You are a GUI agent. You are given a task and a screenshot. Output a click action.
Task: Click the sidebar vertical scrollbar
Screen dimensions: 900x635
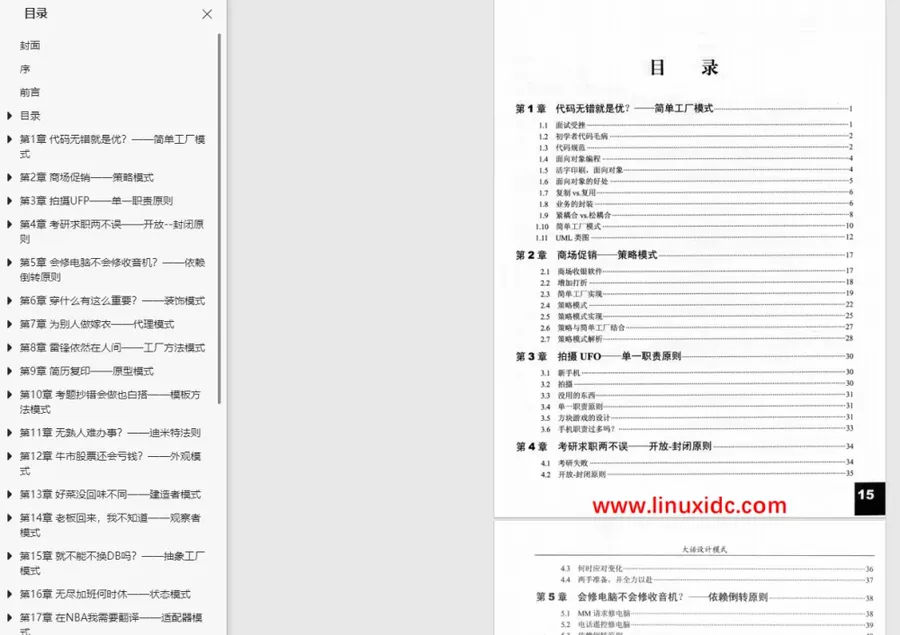[219, 218]
